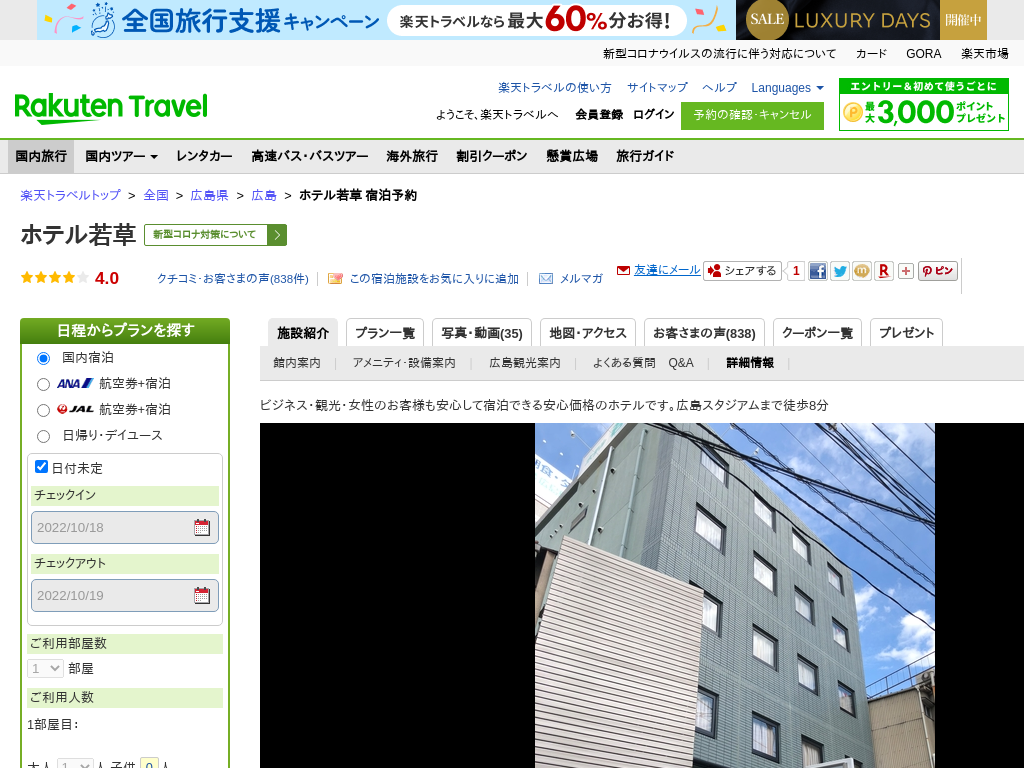Image resolution: width=1024 pixels, height=768 pixels.
Task: Open the check-out calendar icon
Action: coord(202,596)
